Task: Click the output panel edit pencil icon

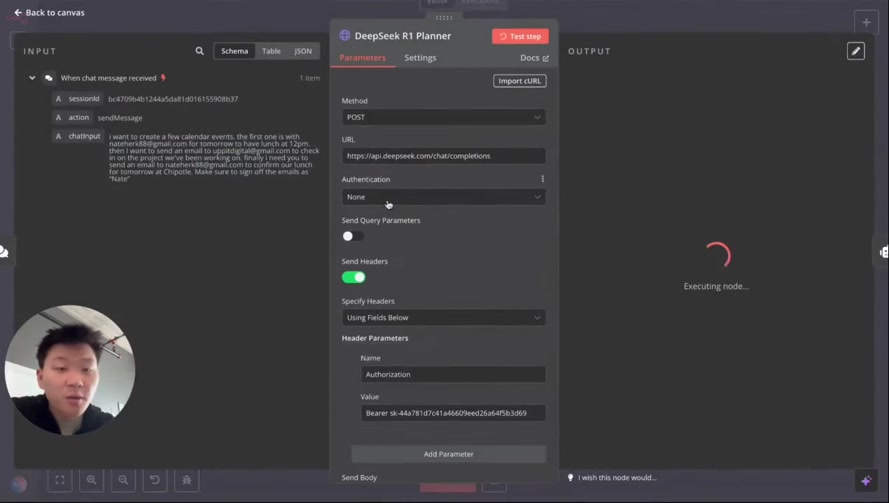Action: click(x=856, y=51)
